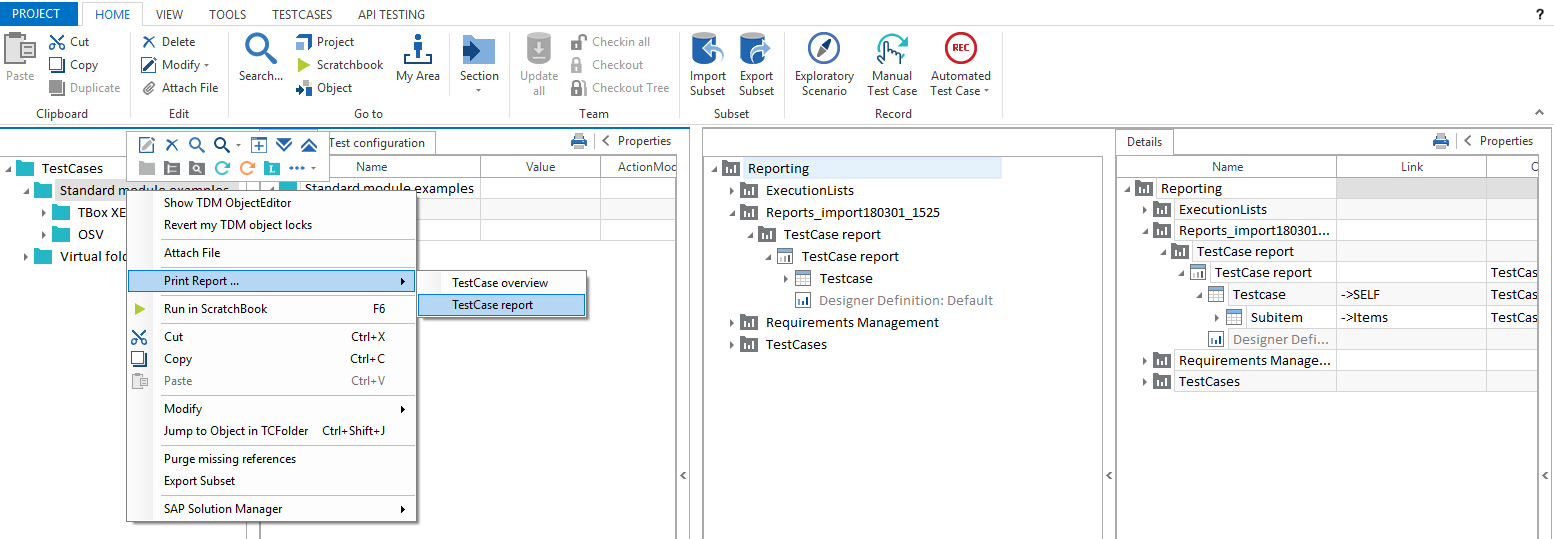
Task: Click the Import Subset icon
Action: pyautogui.click(x=708, y=50)
